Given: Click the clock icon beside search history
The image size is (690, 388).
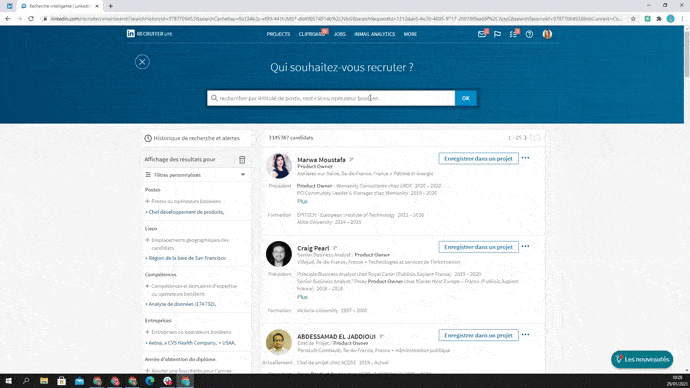Looking at the screenshot, I should (148, 138).
